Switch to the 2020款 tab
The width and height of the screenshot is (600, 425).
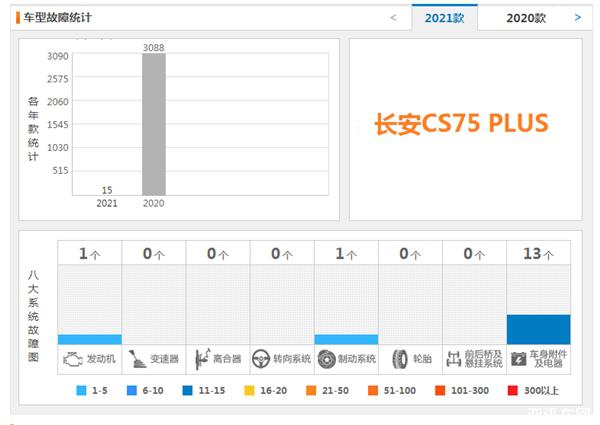tap(525, 17)
